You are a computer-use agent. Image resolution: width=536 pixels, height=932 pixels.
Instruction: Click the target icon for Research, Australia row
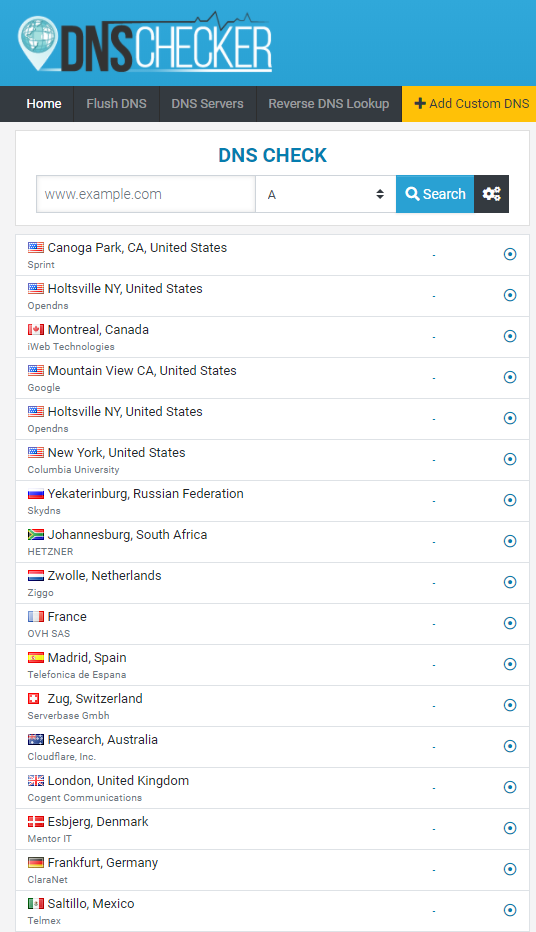pos(510,747)
